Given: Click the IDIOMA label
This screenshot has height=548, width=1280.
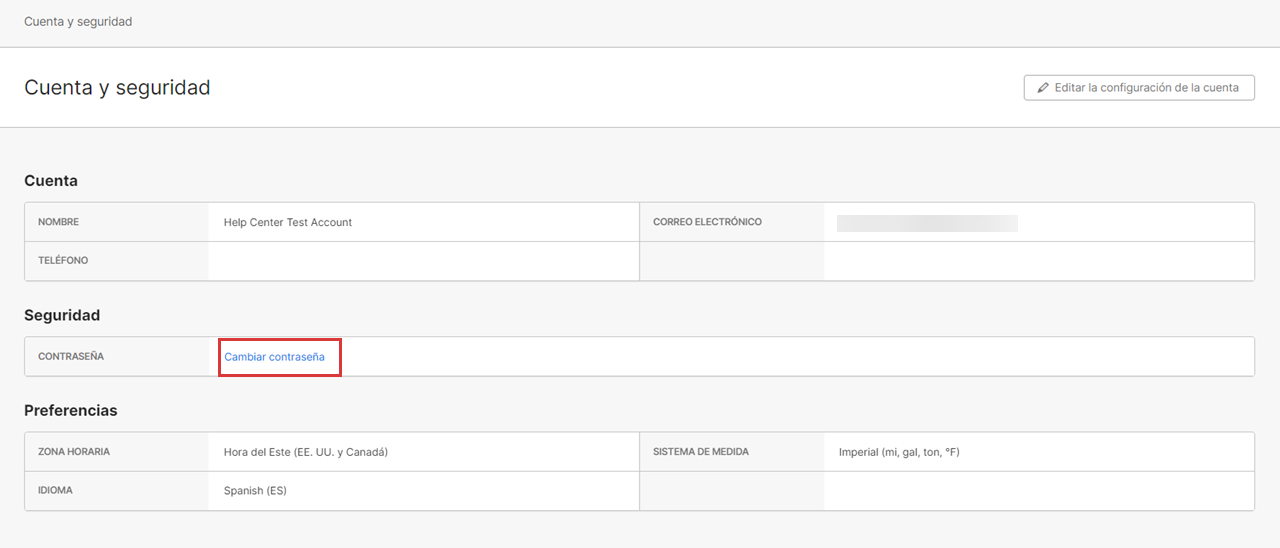Looking at the screenshot, I should pos(55,491).
